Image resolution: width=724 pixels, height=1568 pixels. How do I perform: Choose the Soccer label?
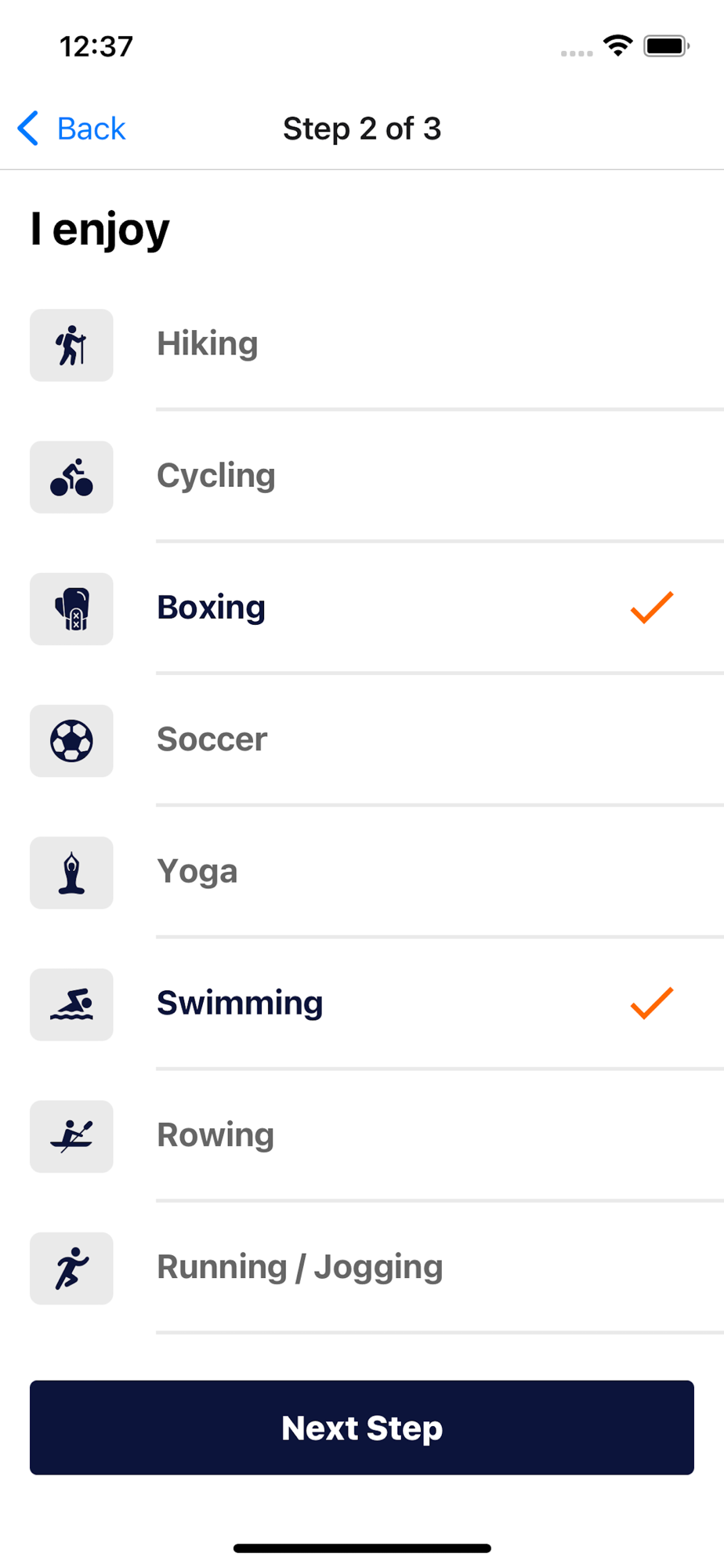click(212, 739)
